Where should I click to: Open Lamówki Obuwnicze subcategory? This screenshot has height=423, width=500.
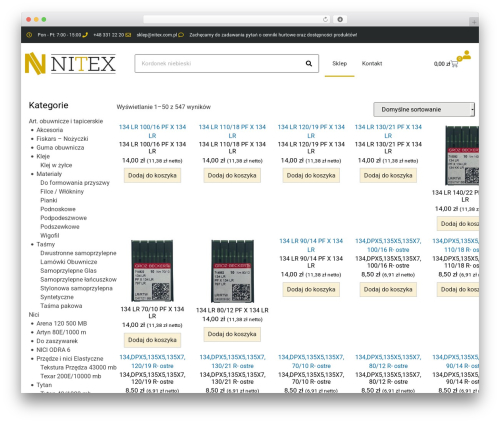[x=69, y=262]
